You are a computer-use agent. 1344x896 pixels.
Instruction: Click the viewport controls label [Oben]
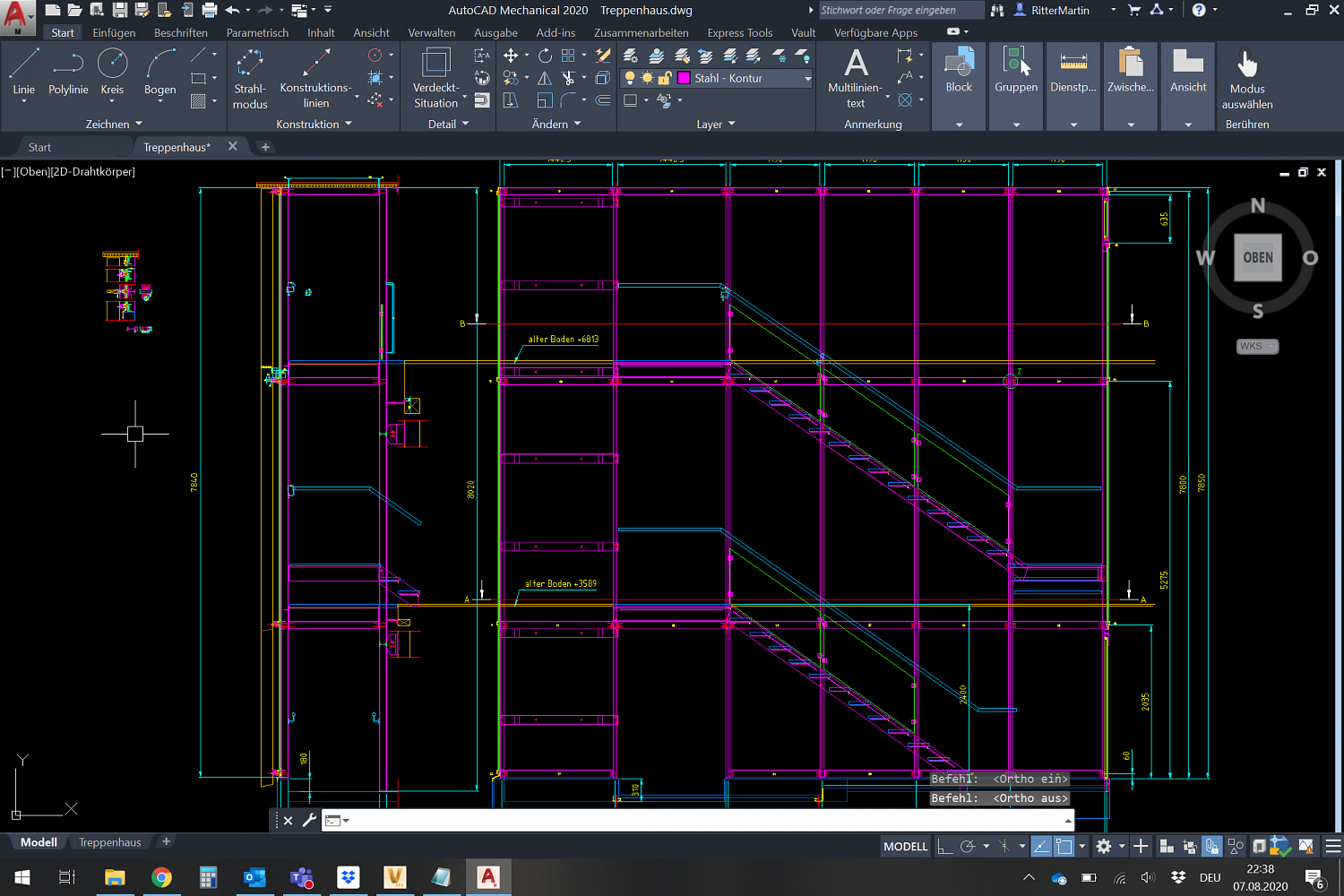[33, 171]
